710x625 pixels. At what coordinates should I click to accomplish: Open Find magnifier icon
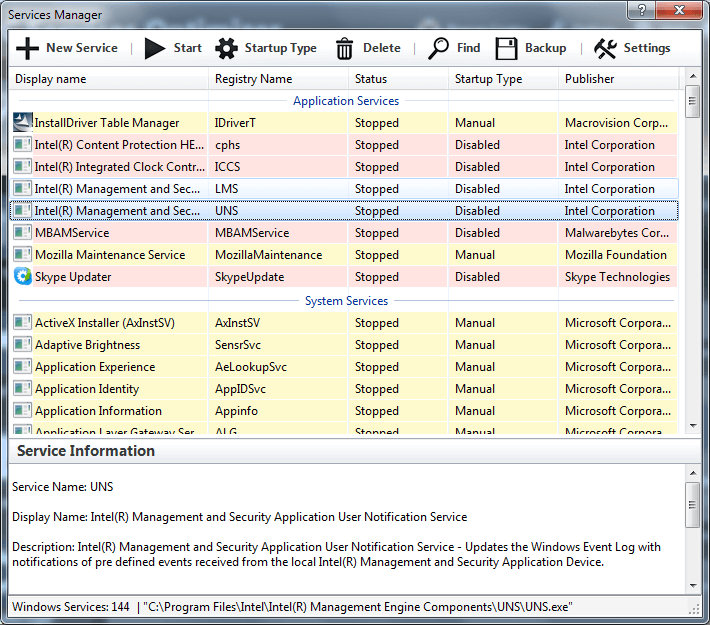tap(438, 48)
